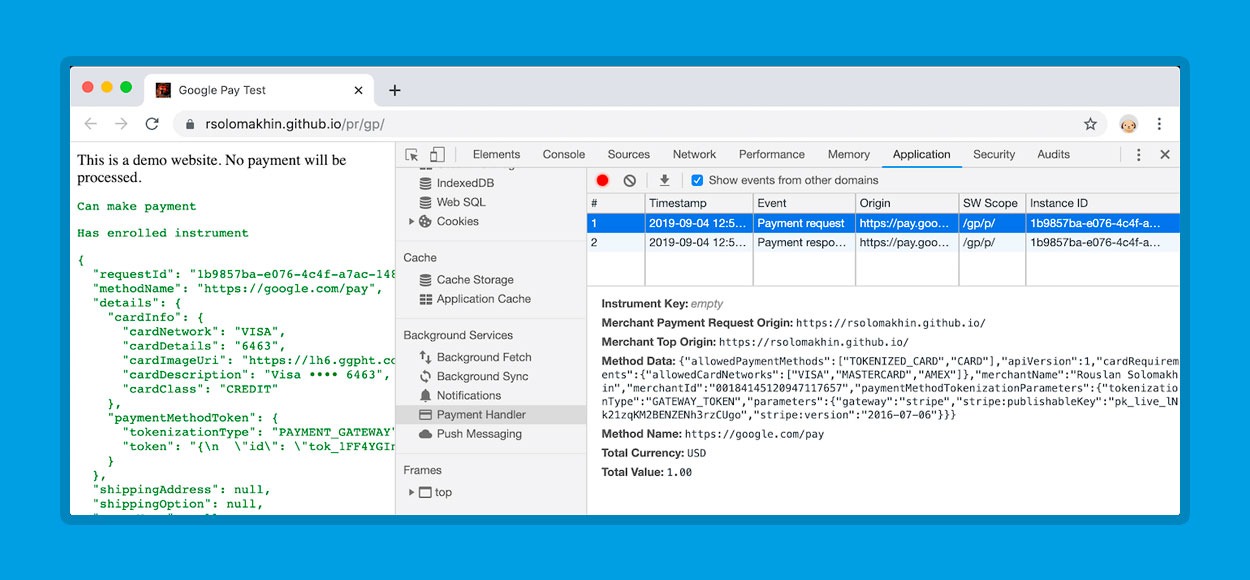Switch to the Application tab

click(x=922, y=155)
